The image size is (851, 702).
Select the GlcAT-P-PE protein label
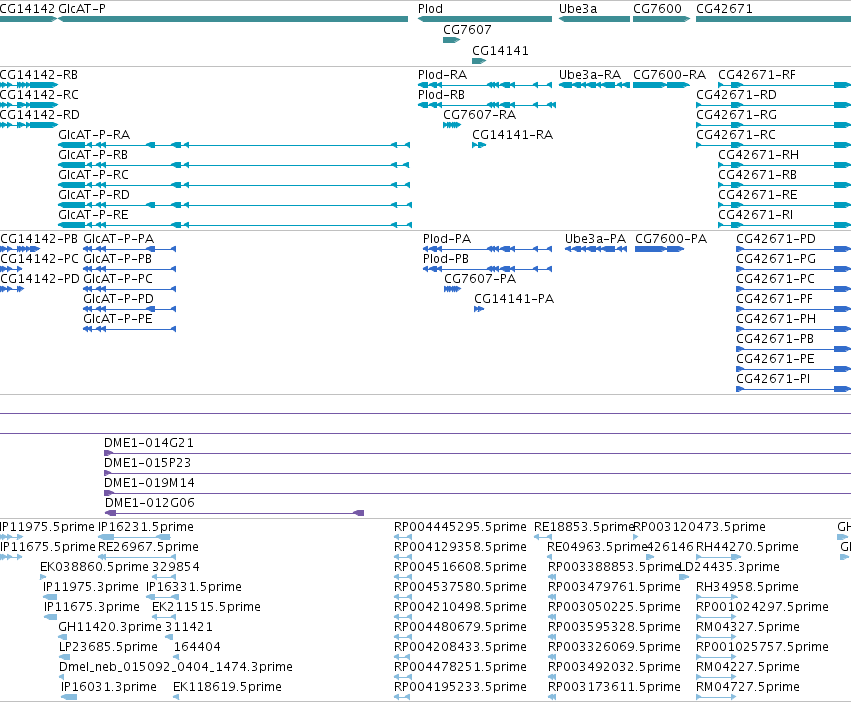118,318
